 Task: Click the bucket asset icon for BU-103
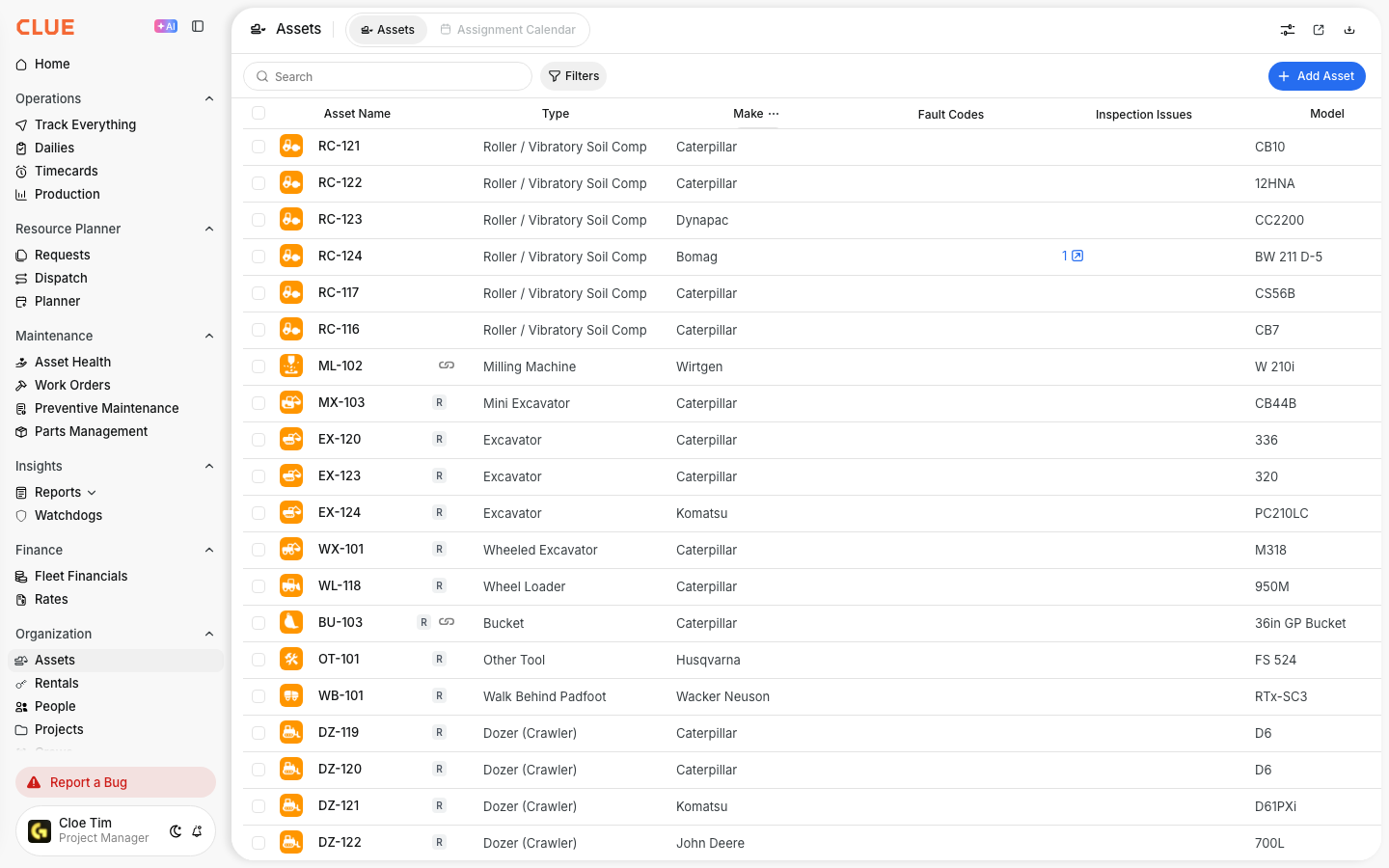click(x=291, y=622)
